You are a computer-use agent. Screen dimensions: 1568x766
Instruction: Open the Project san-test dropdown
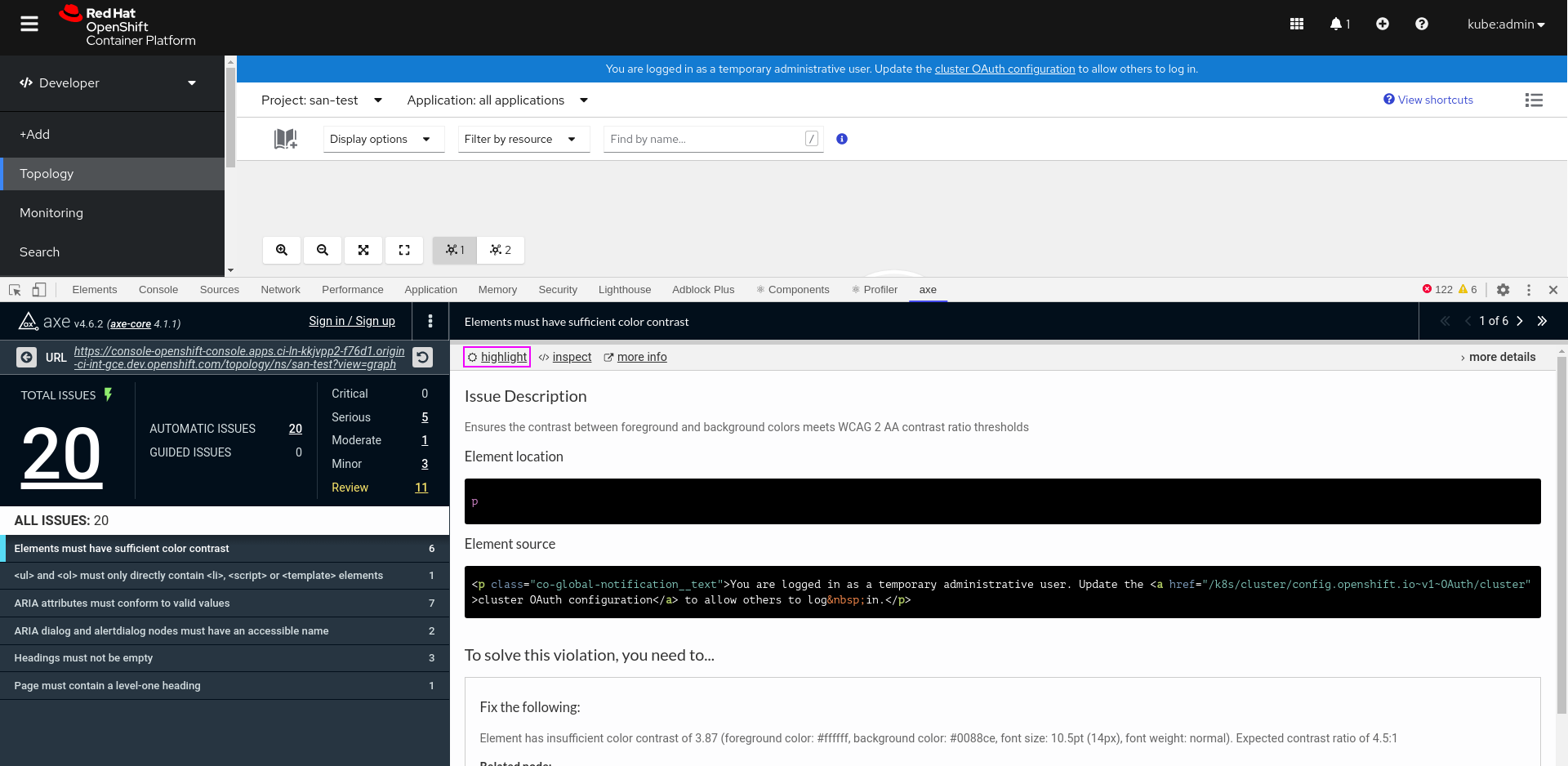(x=322, y=100)
